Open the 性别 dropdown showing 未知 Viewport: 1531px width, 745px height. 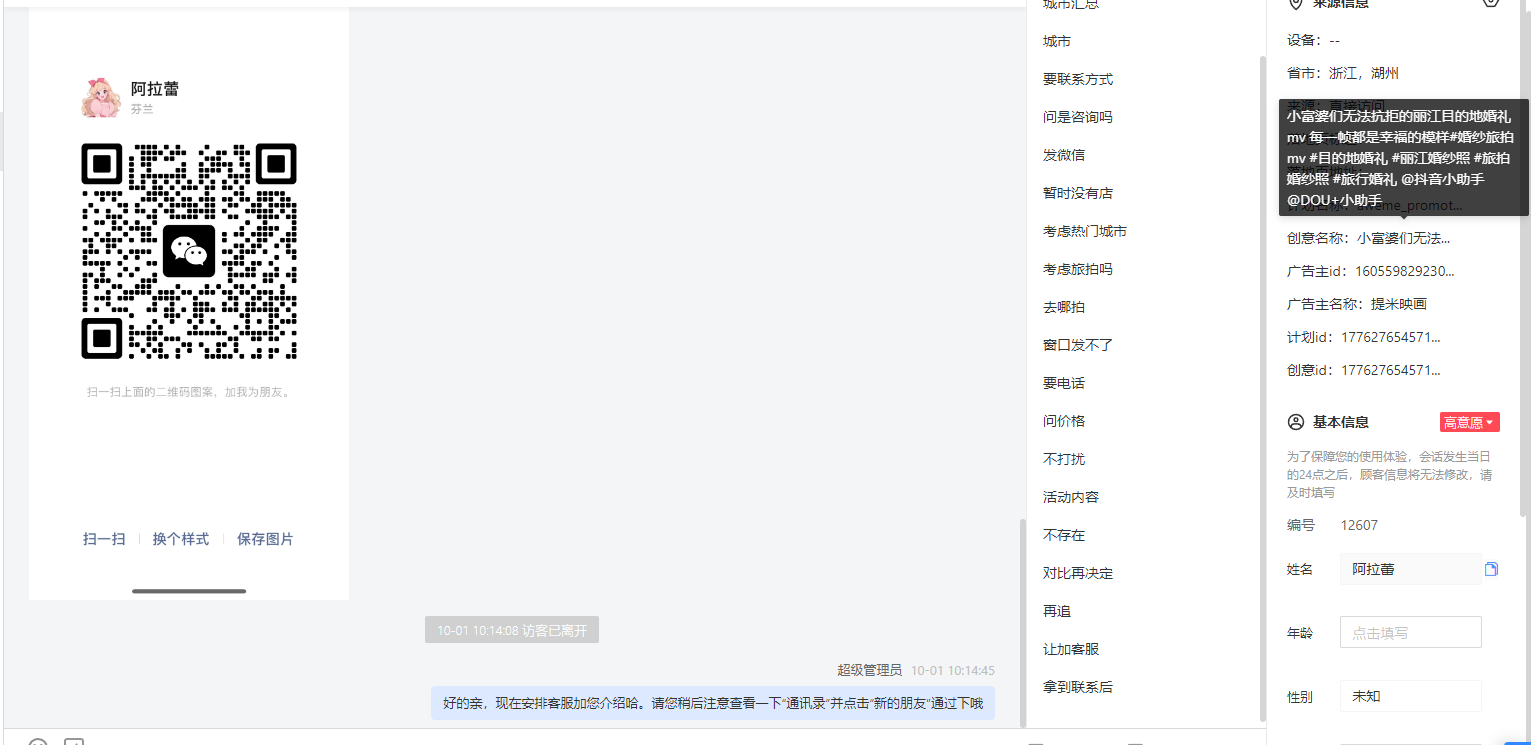click(1410, 696)
